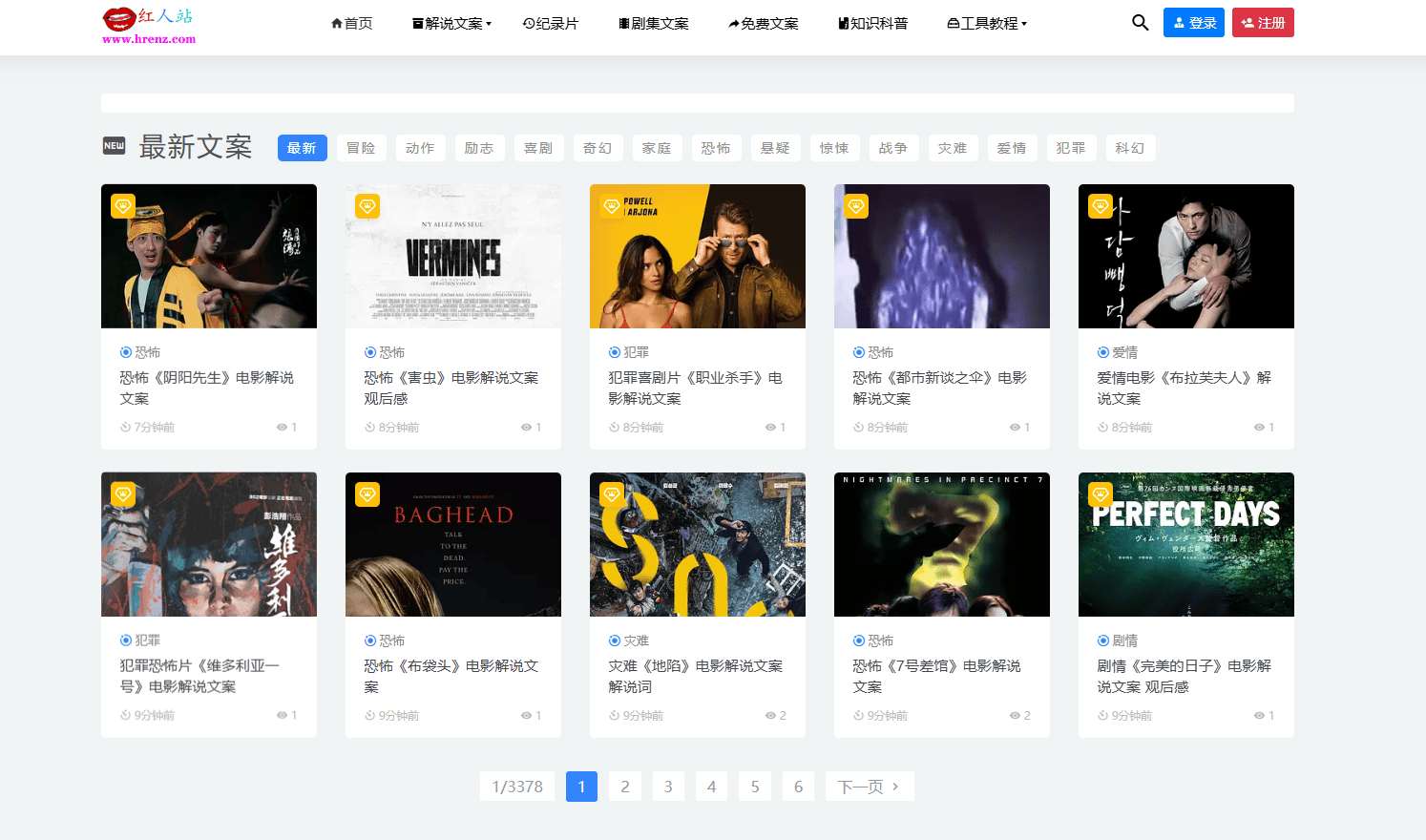Open the search magnifier icon
The image size is (1426, 840).
1140,23
